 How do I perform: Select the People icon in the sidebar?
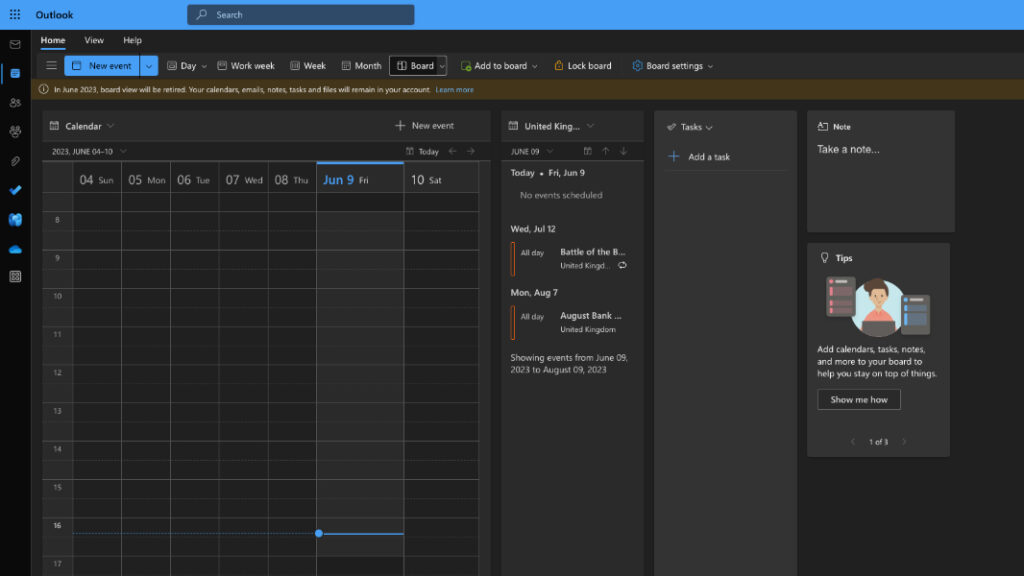tap(14, 104)
